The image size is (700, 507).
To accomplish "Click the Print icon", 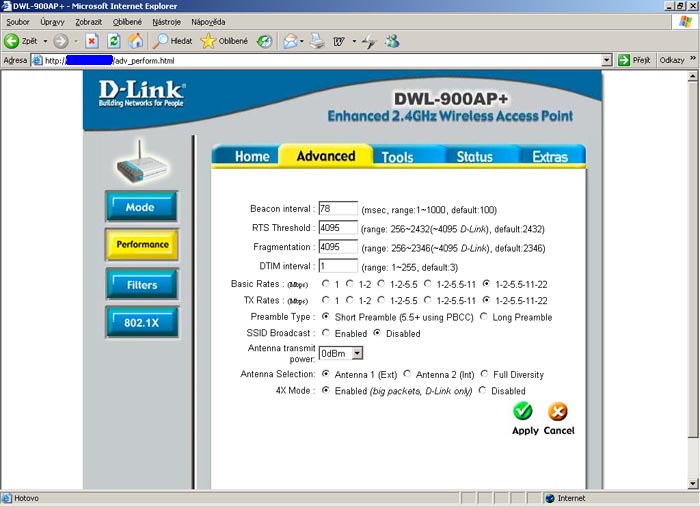I will point(317,41).
